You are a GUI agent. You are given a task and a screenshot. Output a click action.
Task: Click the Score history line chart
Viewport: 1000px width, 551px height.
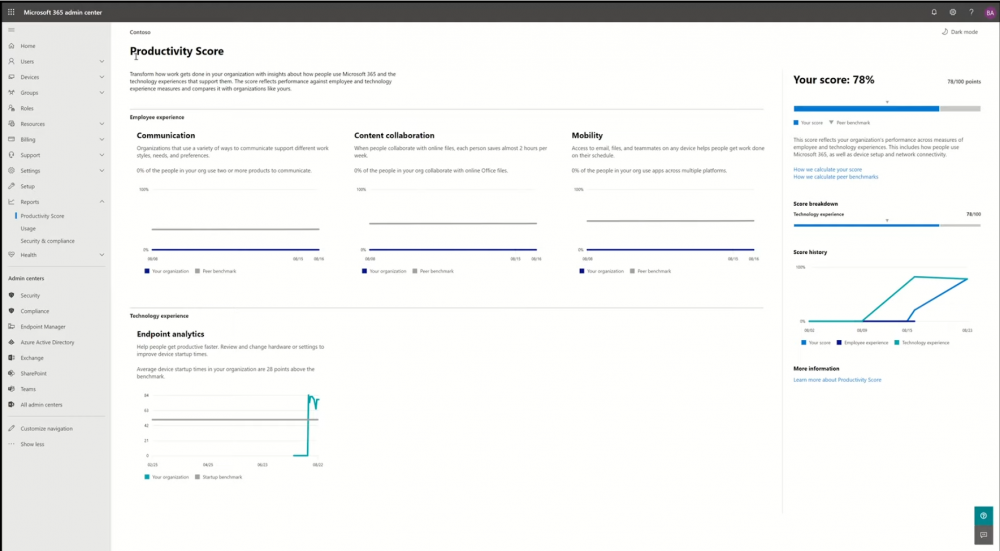[886, 297]
